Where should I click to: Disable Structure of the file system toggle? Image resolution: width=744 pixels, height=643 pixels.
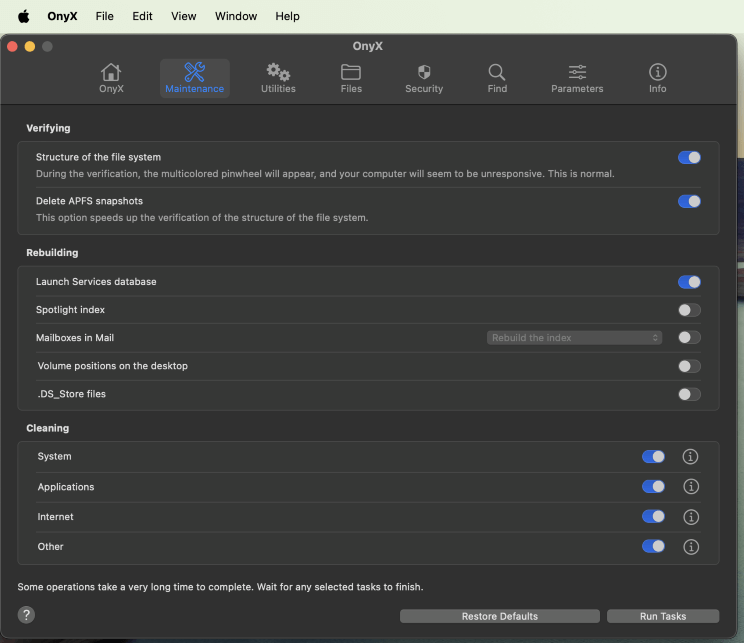[x=689, y=158]
